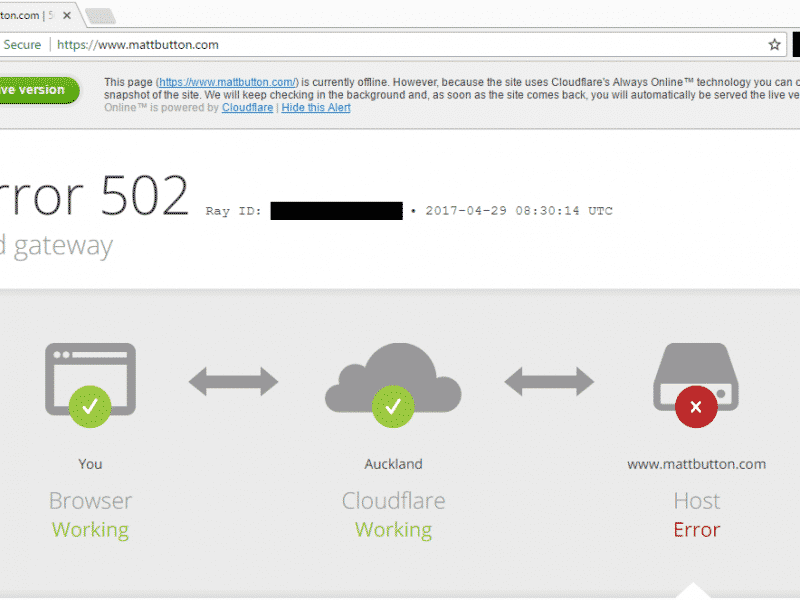Screen dimensions: 800x600
Task: Click the Host heading text
Action: pyautogui.click(x=696, y=501)
